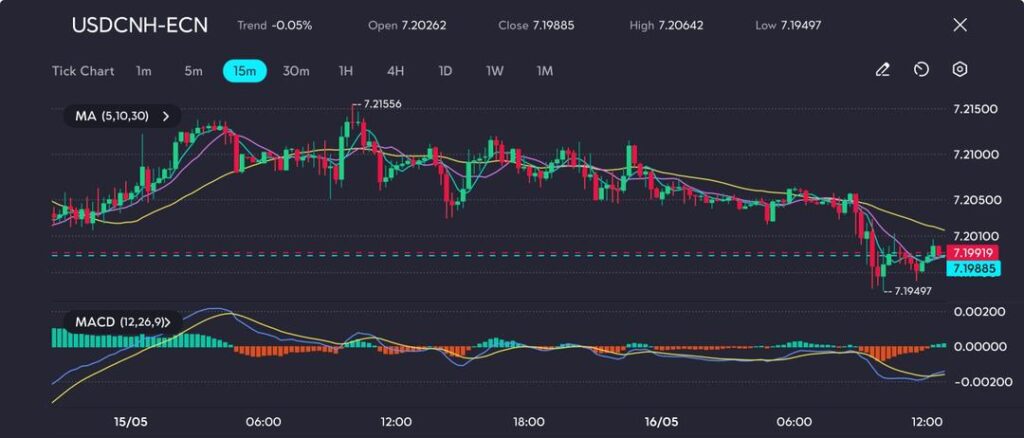
Task: Open chart settings hexagon icon
Action: click(x=959, y=70)
